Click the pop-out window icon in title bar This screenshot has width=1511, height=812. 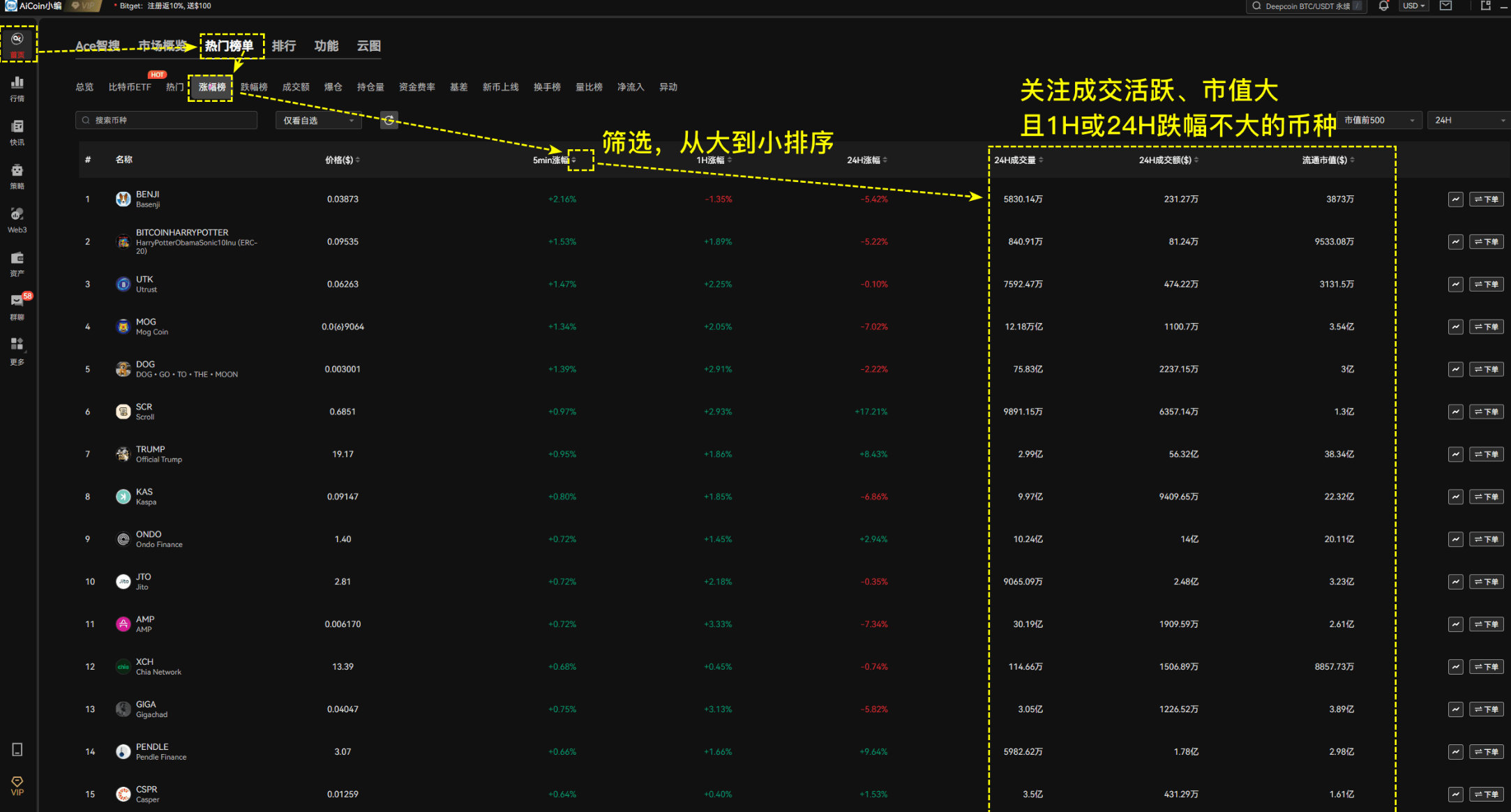coord(1486,6)
